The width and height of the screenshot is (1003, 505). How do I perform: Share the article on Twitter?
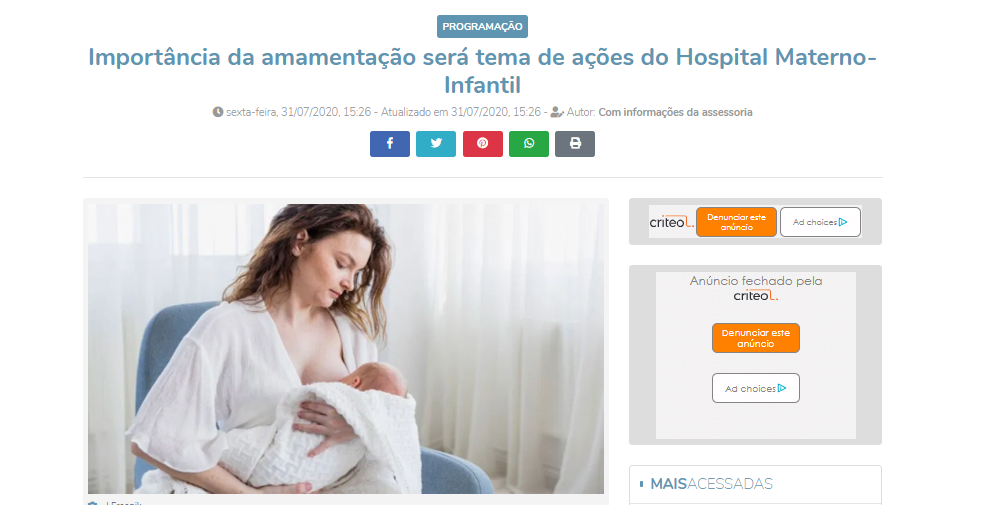[436, 143]
